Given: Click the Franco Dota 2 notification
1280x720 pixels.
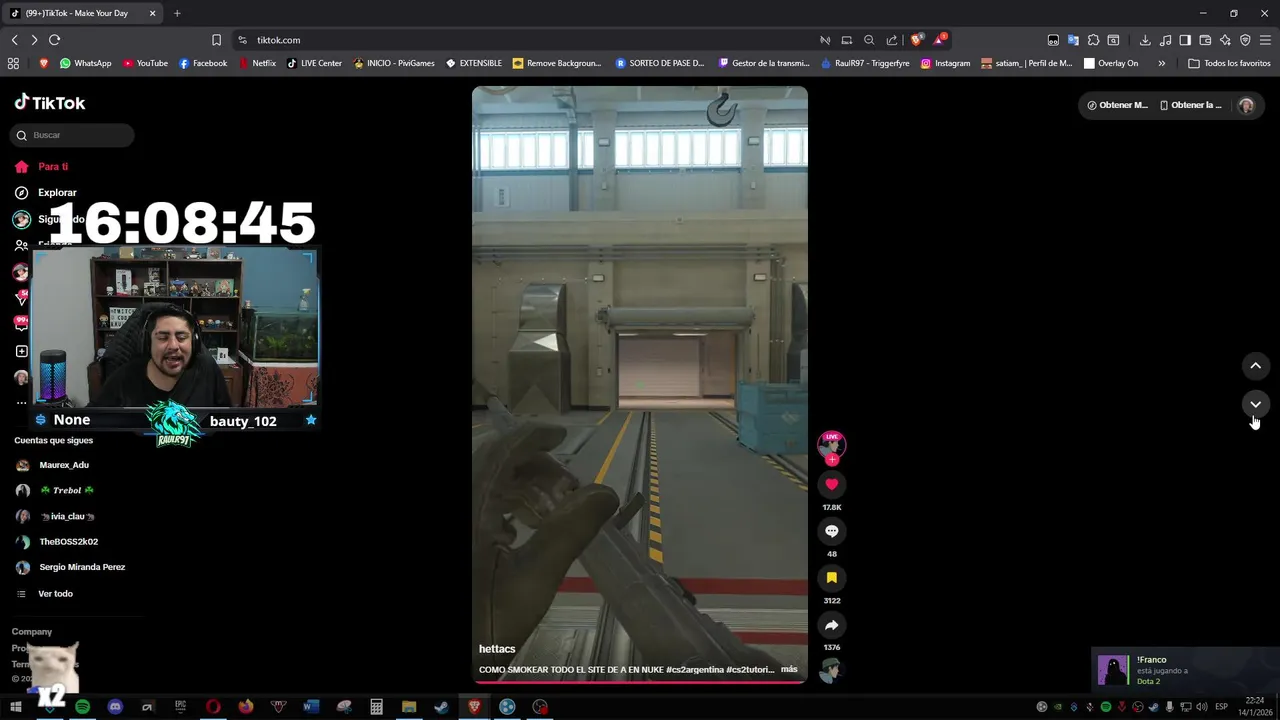Looking at the screenshot, I should point(1184,670).
